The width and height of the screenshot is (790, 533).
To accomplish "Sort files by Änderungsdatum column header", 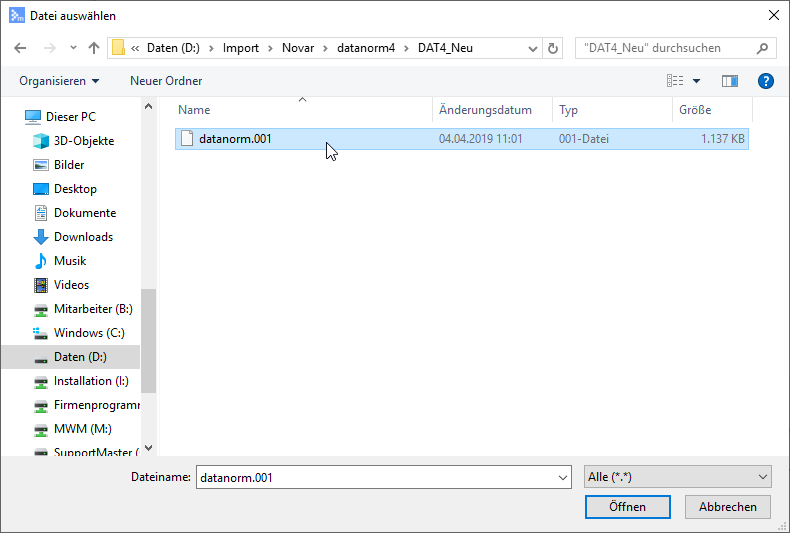I will [485, 110].
